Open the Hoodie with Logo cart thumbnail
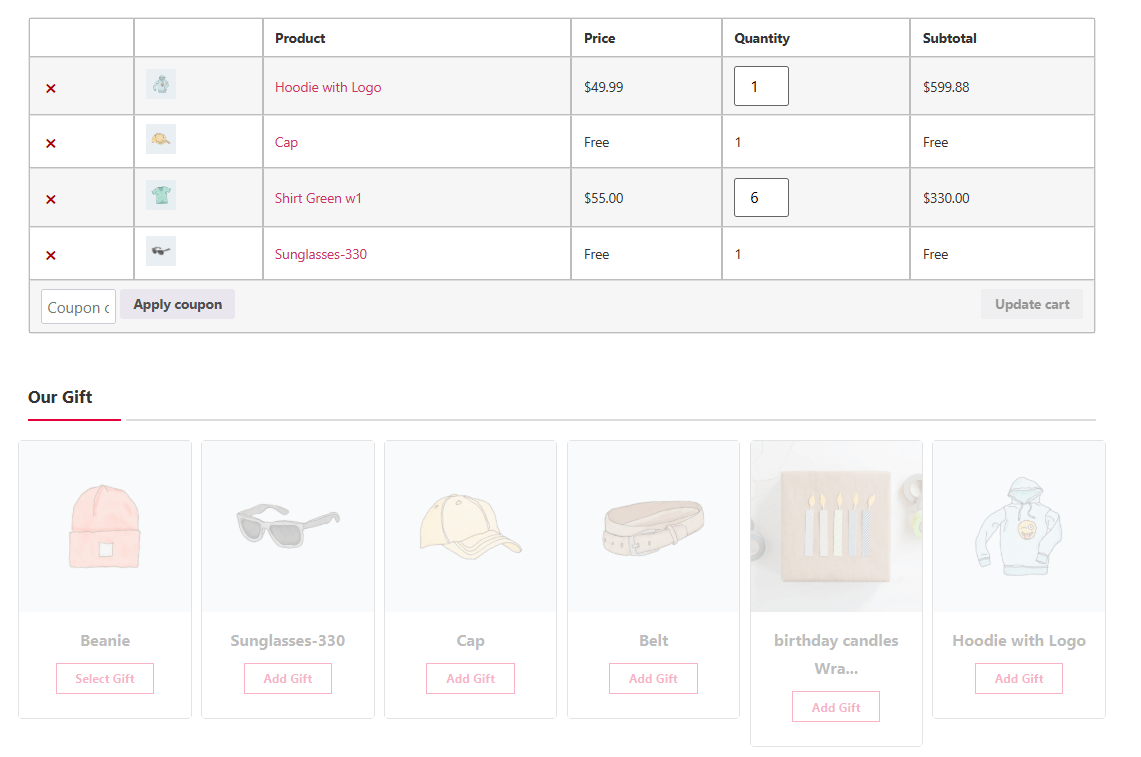The height and width of the screenshot is (757, 1141). [161, 85]
